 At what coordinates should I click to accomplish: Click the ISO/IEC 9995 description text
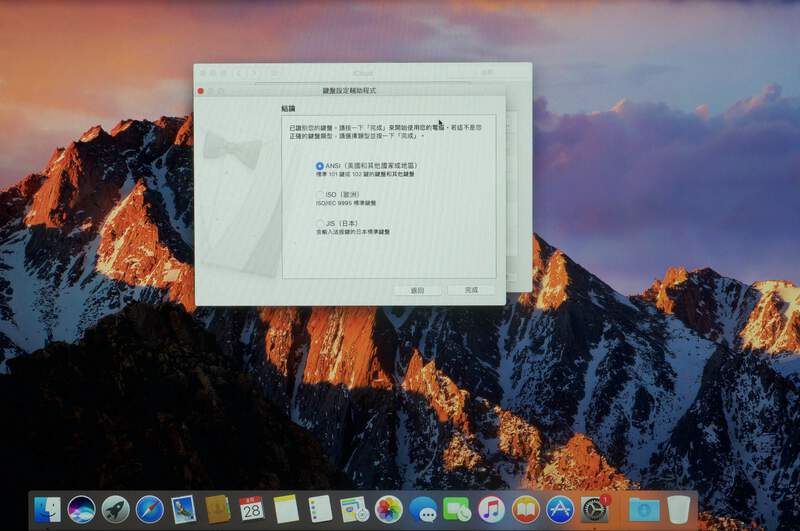346,203
